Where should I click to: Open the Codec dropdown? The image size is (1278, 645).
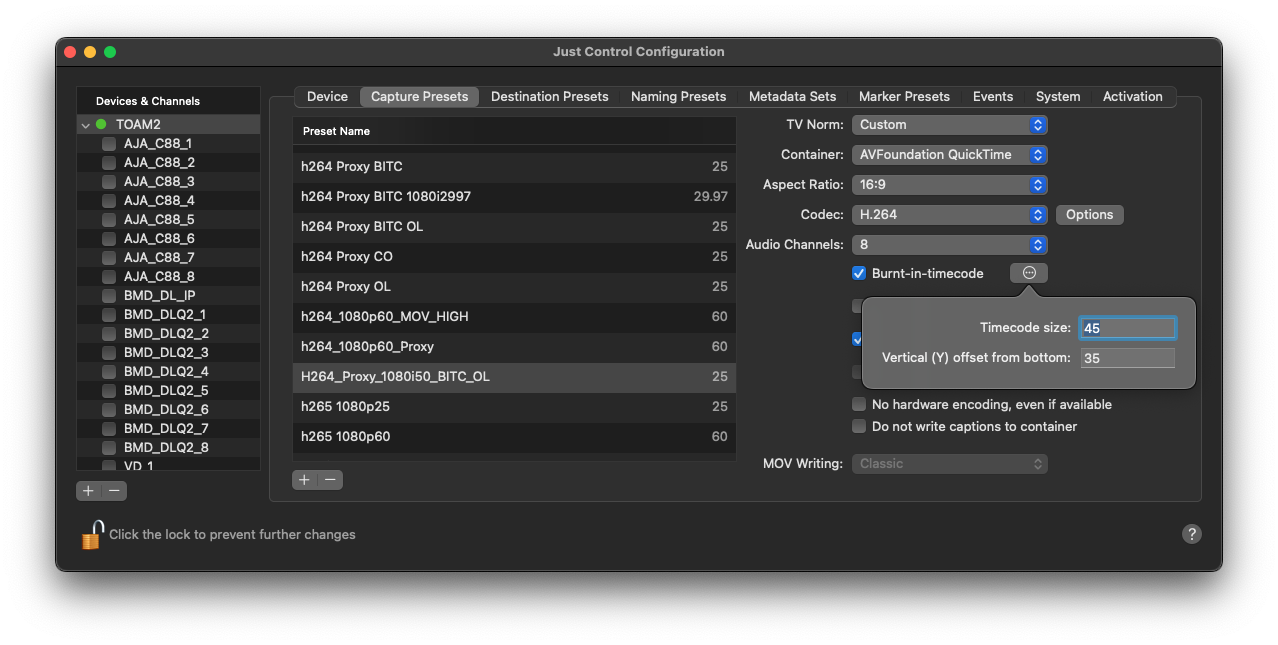coord(949,215)
